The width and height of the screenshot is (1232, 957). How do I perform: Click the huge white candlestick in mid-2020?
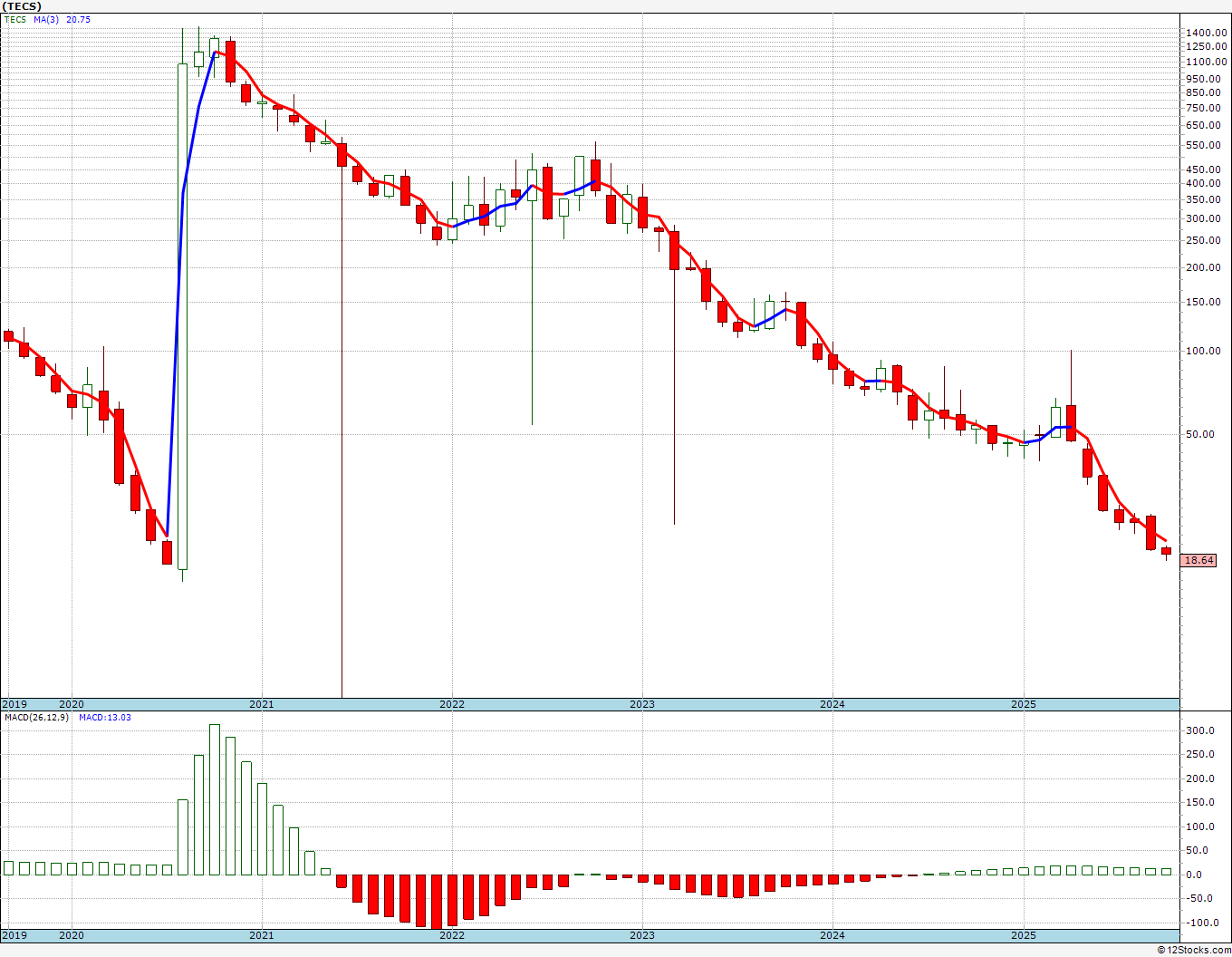pos(182,315)
